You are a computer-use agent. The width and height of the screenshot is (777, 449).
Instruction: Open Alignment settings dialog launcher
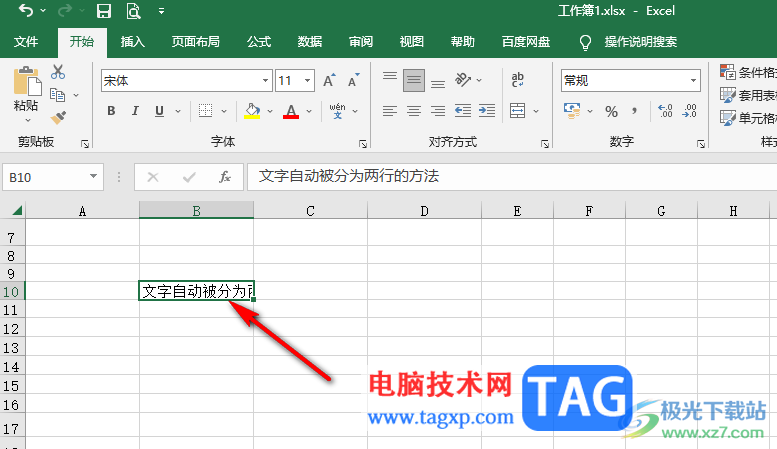[545, 144]
